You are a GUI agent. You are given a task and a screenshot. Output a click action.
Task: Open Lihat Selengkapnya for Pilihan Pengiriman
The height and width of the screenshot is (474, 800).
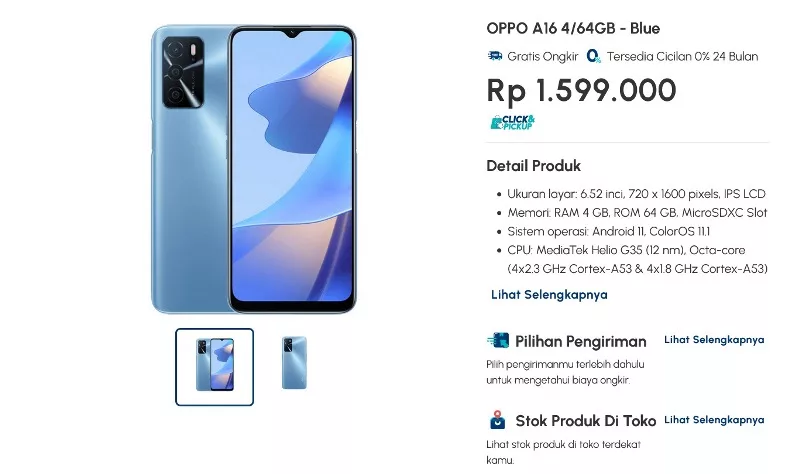point(714,340)
